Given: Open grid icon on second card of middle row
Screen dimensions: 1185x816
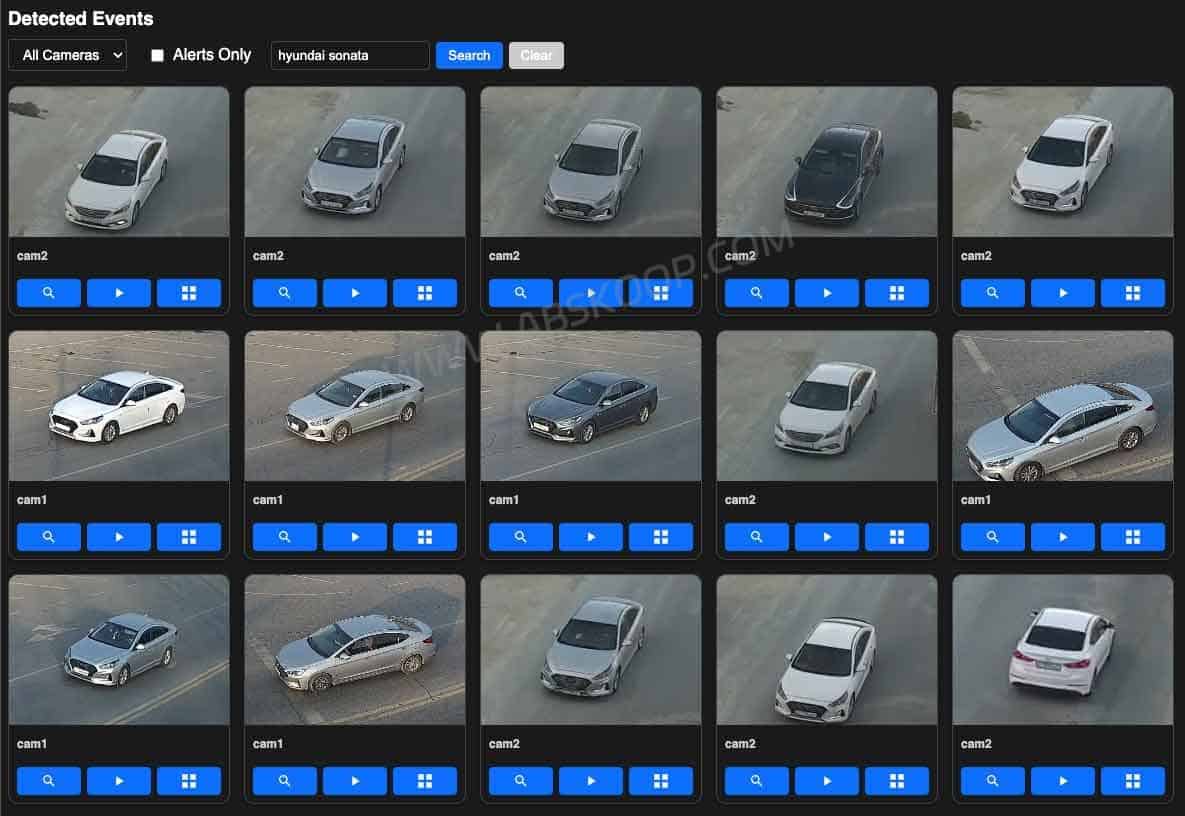Looking at the screenshot, I should tap(425, 536).
